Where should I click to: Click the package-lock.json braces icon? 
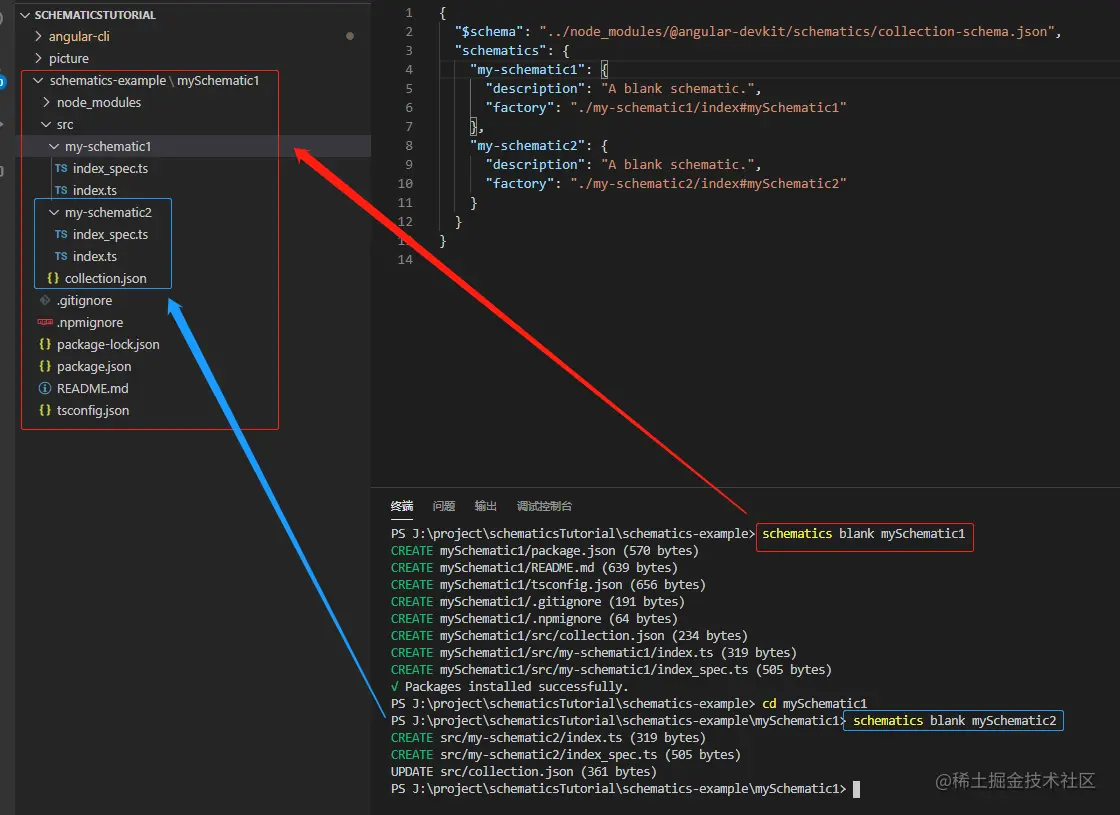45,344
